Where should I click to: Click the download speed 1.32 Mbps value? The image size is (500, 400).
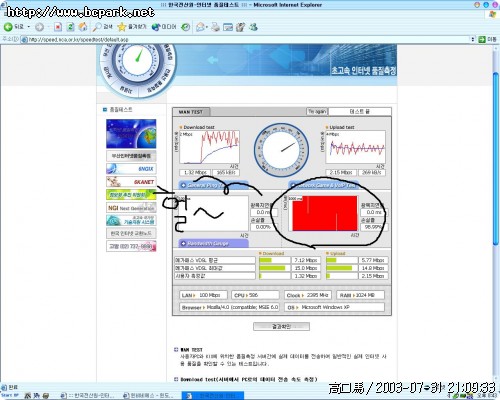[x=195, y=173]
